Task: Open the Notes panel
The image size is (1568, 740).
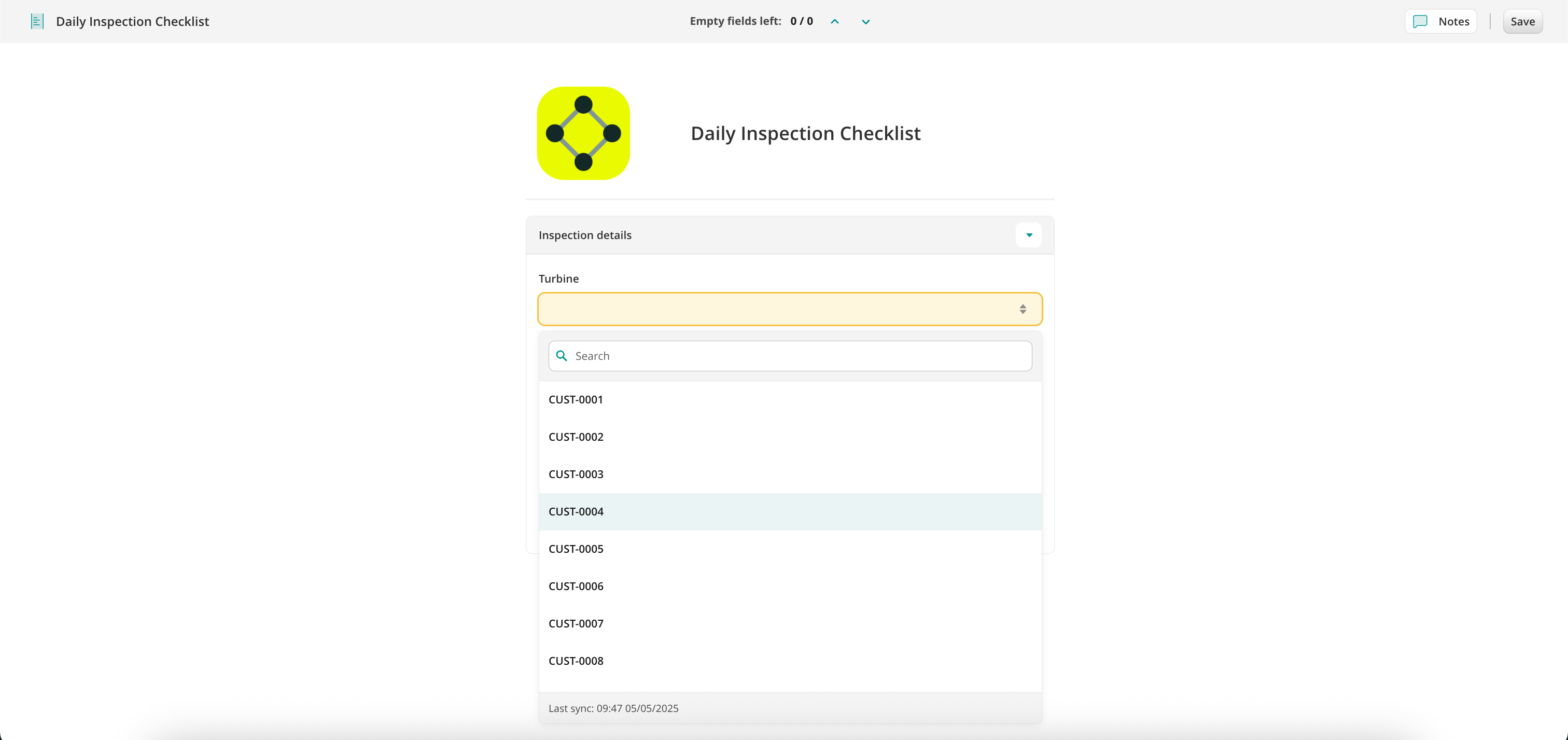Action: (x=1453, y=21)
